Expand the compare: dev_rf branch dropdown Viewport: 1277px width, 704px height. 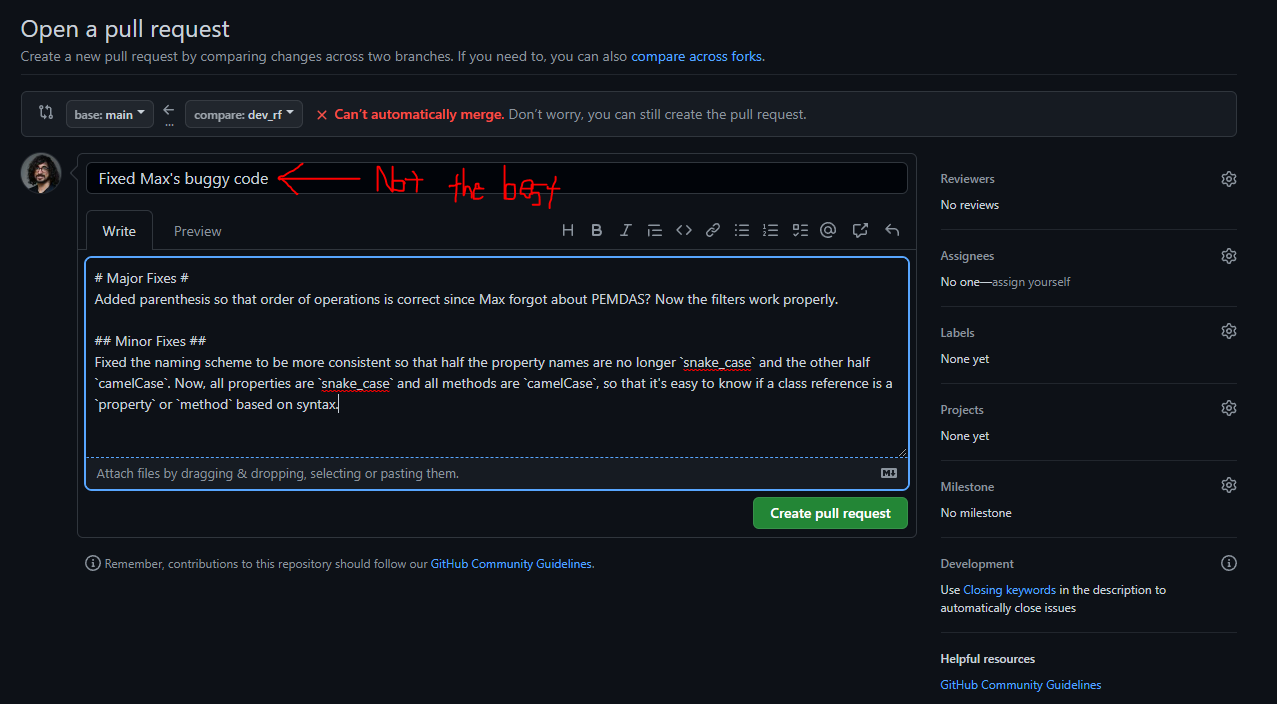pos(244,114)
